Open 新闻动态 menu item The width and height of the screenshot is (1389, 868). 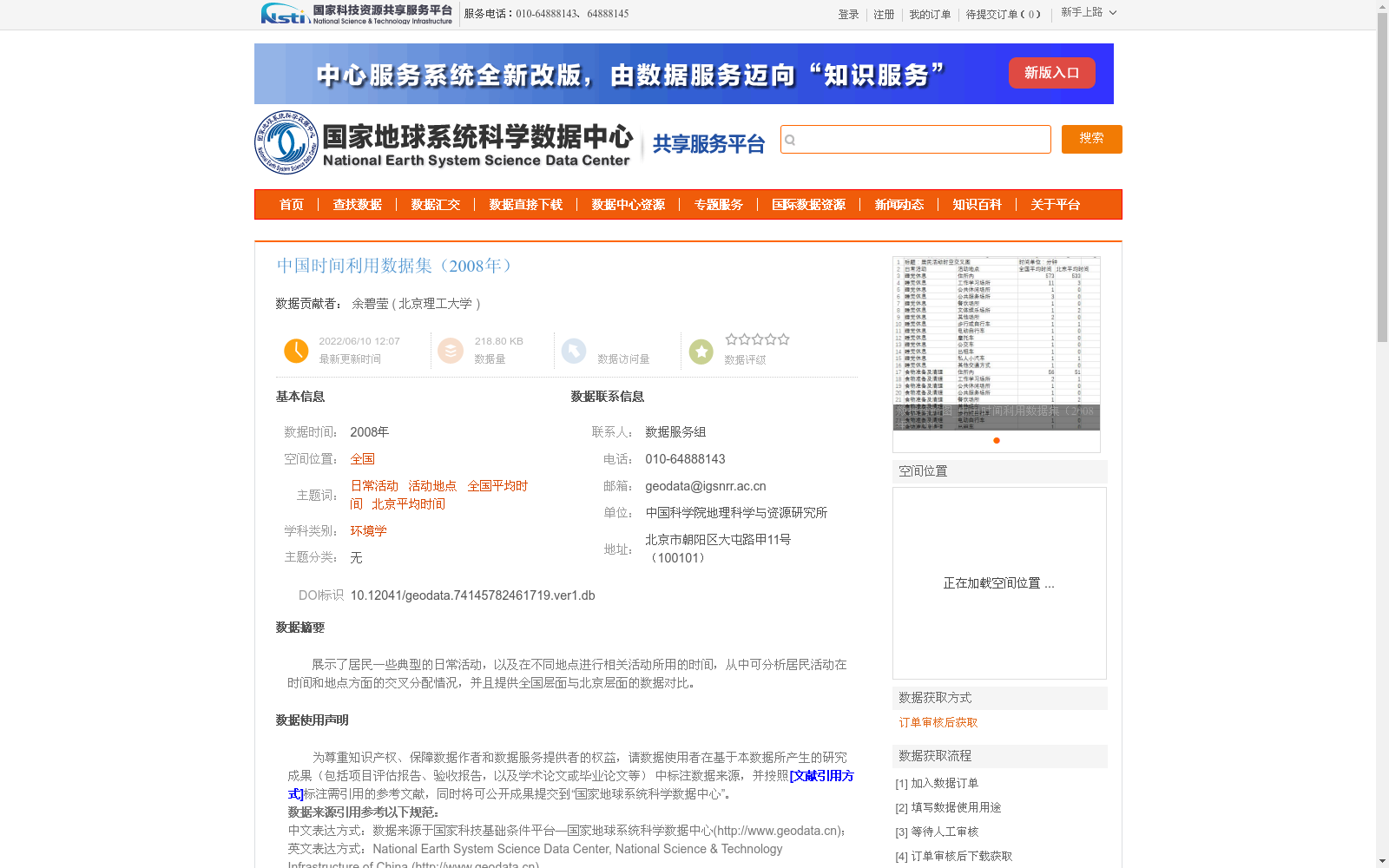point(899,205)
